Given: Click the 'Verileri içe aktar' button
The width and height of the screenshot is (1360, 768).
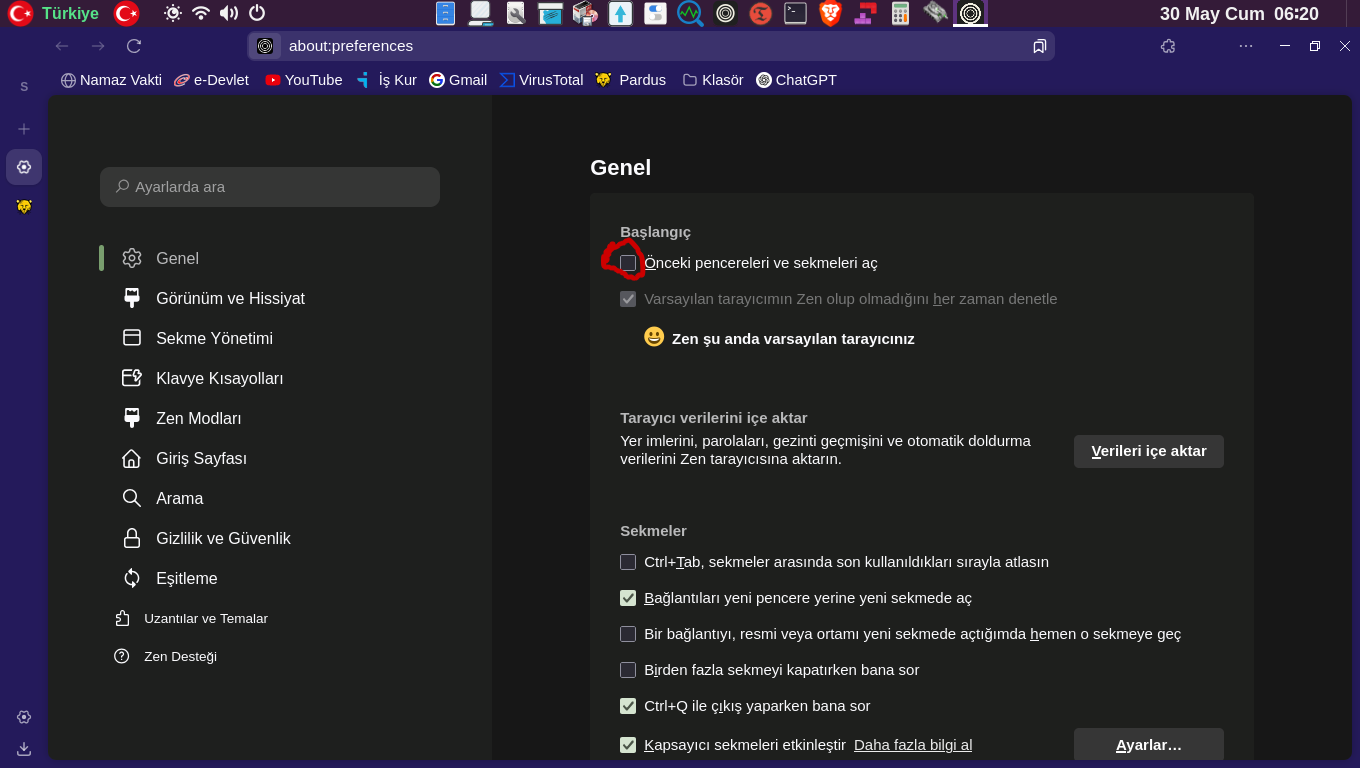Looking at the screenshot, I should pos(1148,451).
